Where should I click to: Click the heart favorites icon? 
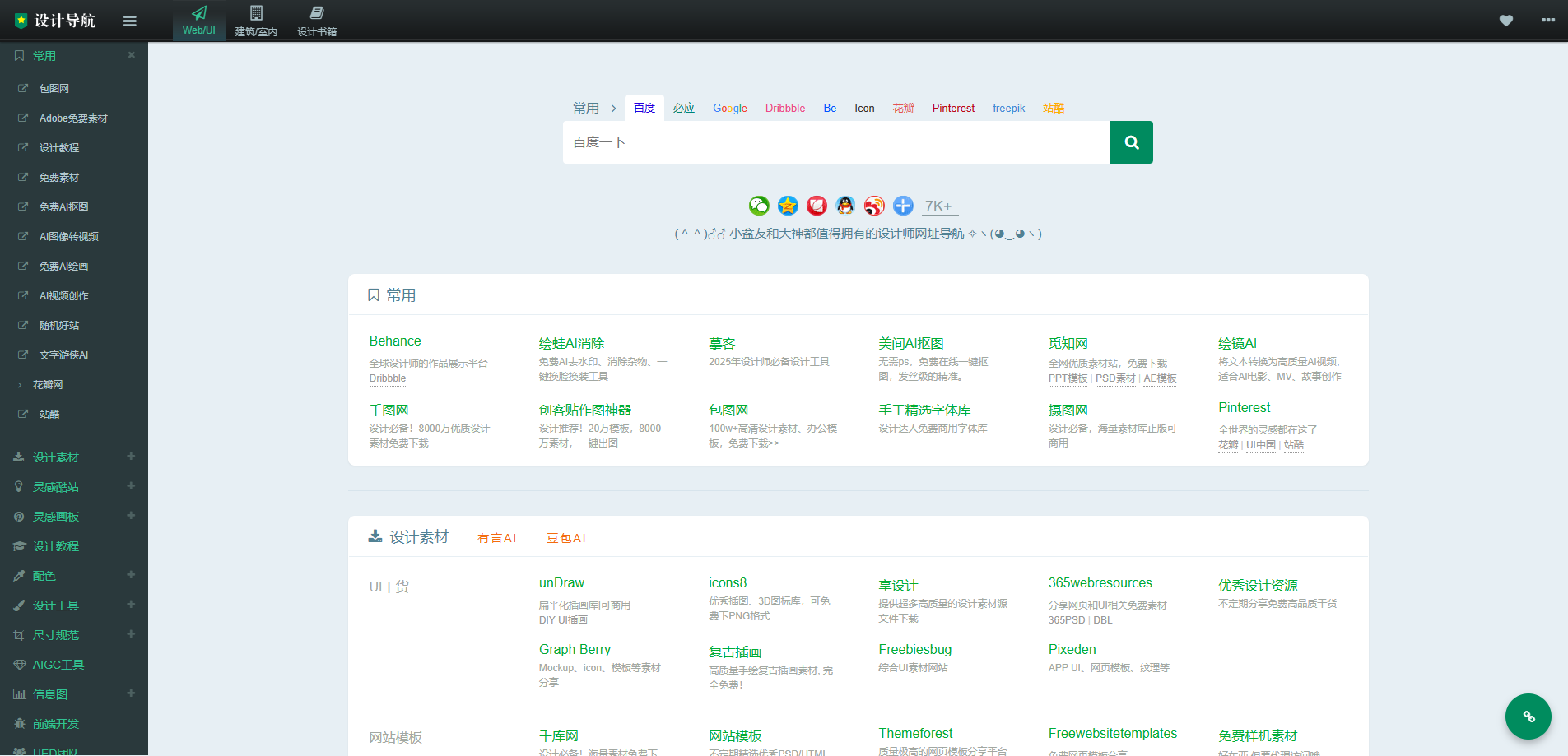pyautogui.click(x=1505, y=21)
